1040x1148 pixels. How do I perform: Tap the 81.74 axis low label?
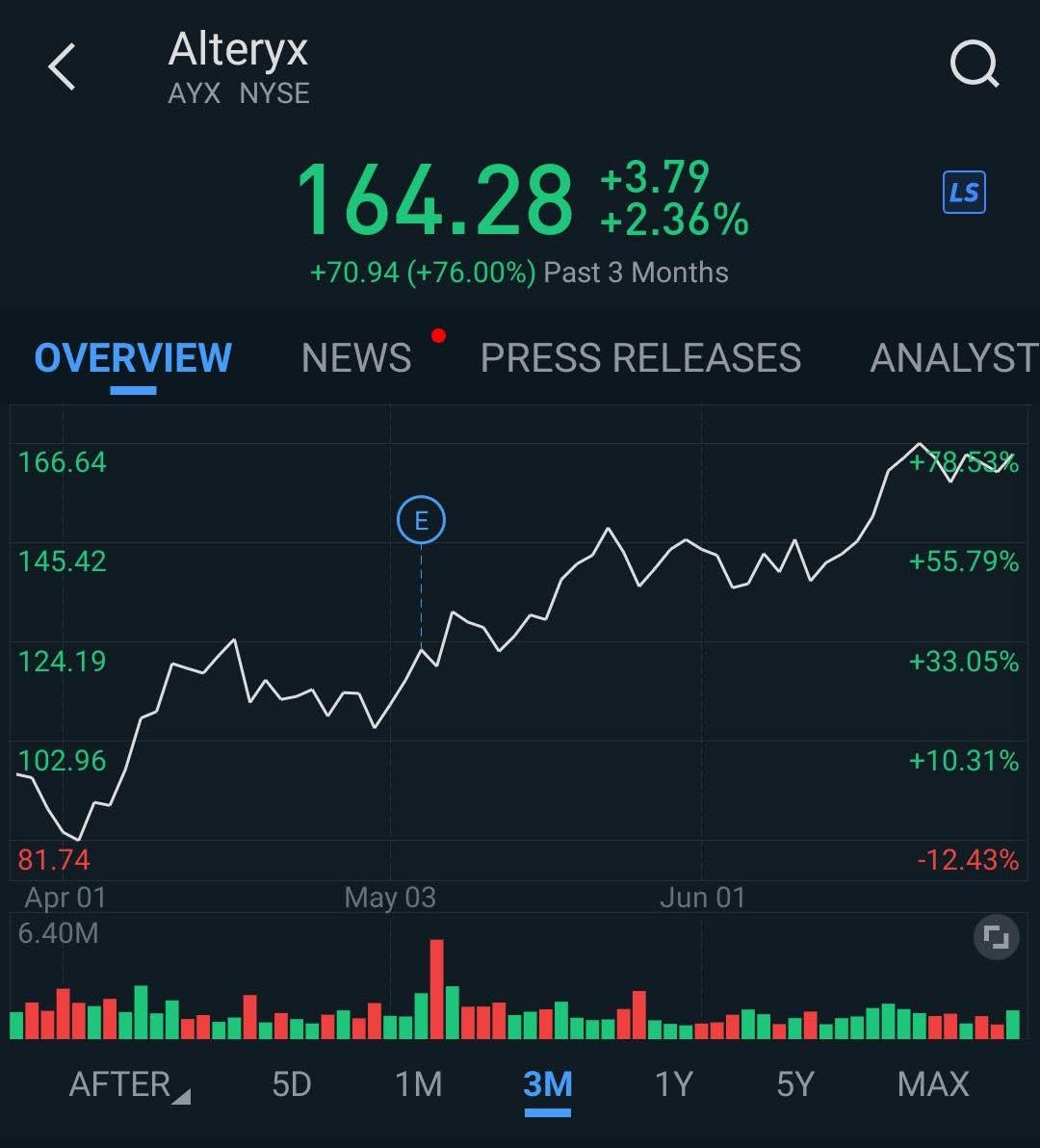(x=54, y=859)
